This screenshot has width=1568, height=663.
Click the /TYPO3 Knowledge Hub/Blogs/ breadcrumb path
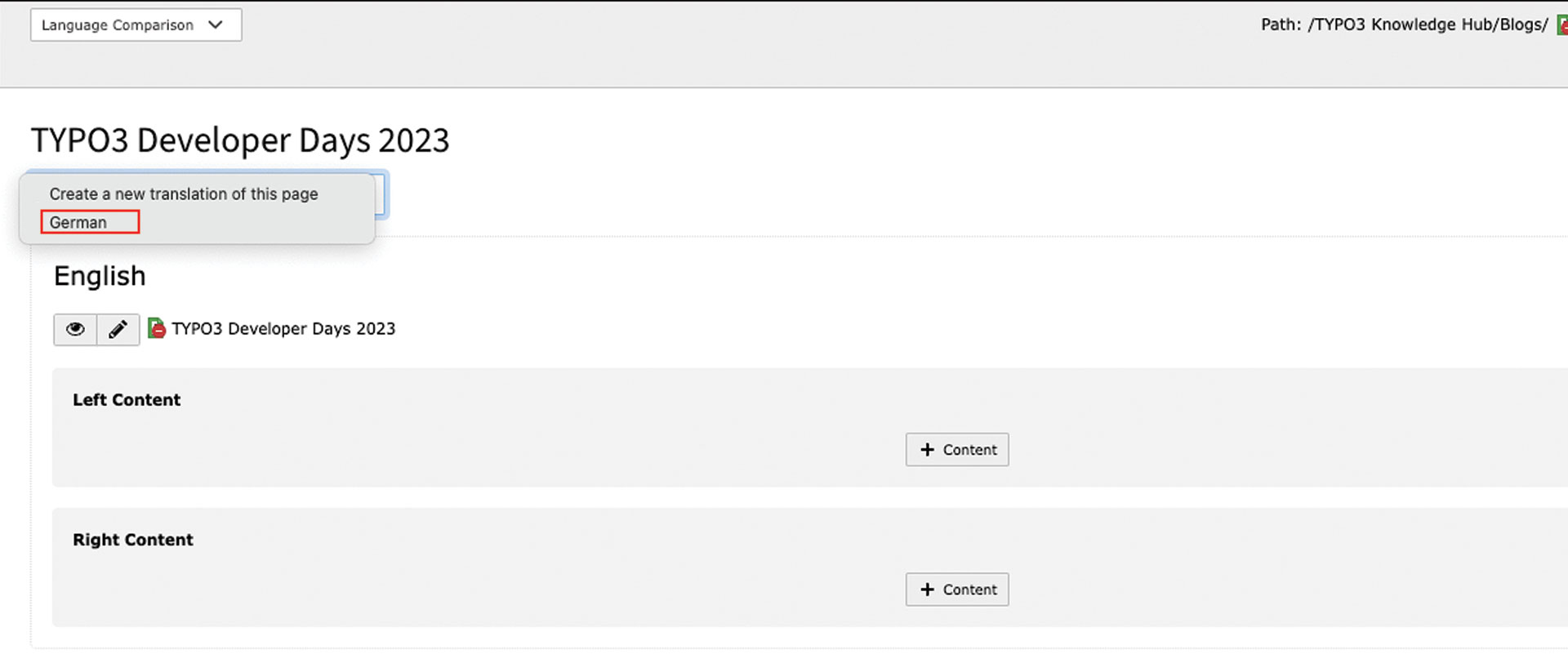[1429, 24]
